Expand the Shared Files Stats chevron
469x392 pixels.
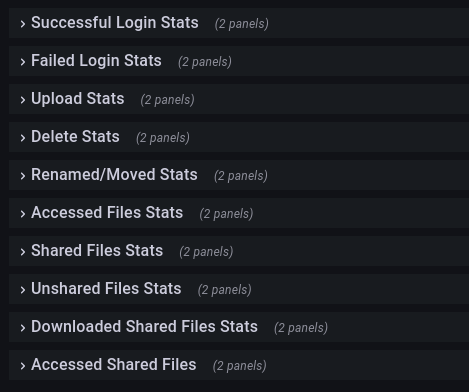point(23,252)
